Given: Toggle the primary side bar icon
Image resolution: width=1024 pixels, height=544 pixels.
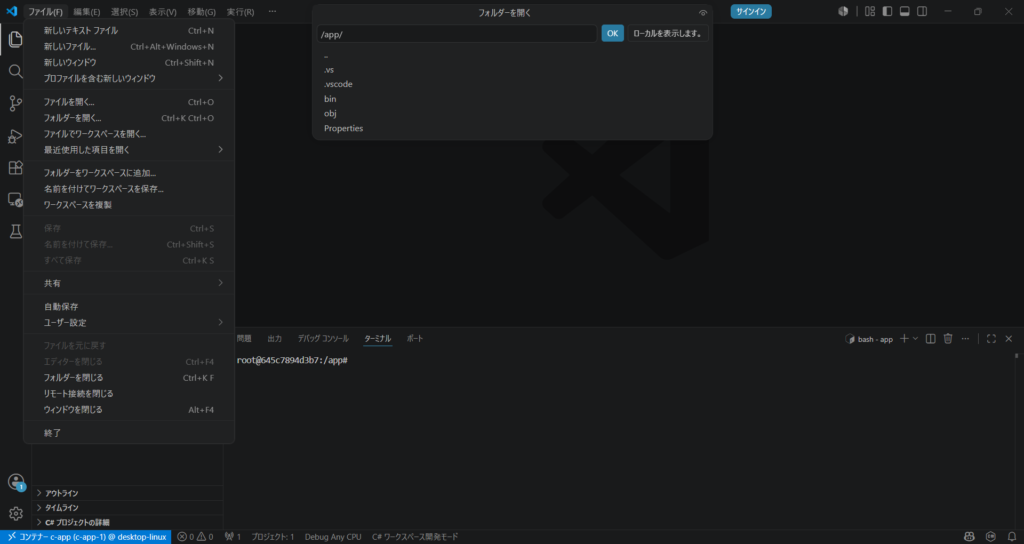Looking at the screenshot, I should coord(887,11).
